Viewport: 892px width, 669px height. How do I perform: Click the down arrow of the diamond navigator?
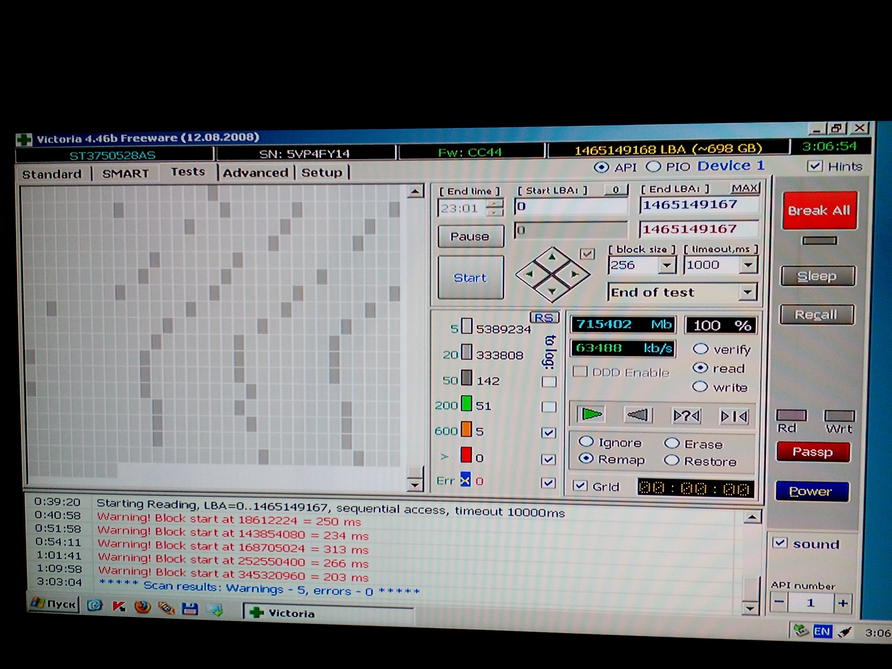pyautogui.click(x=552, y=291)
